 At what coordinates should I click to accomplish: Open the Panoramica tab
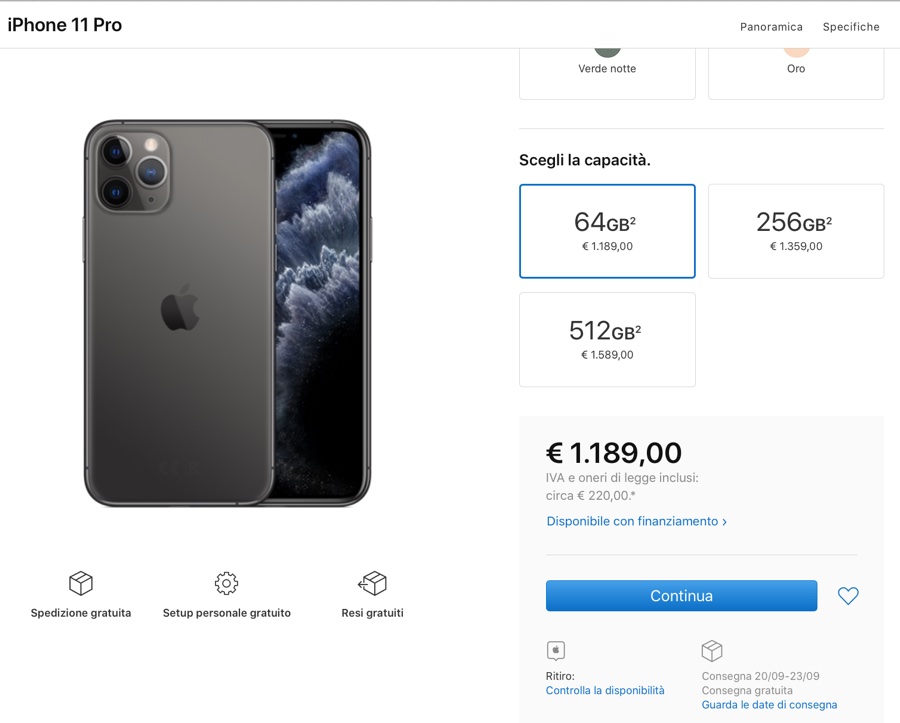[x=771, y=27]
